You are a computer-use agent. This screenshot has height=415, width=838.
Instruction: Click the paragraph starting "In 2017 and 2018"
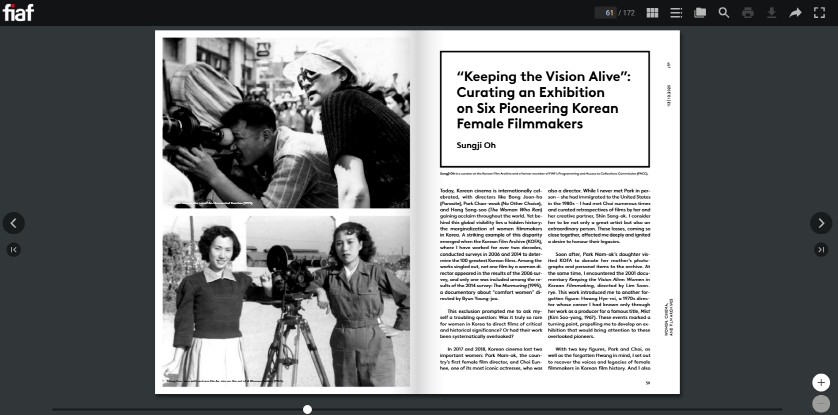(491, 358)
